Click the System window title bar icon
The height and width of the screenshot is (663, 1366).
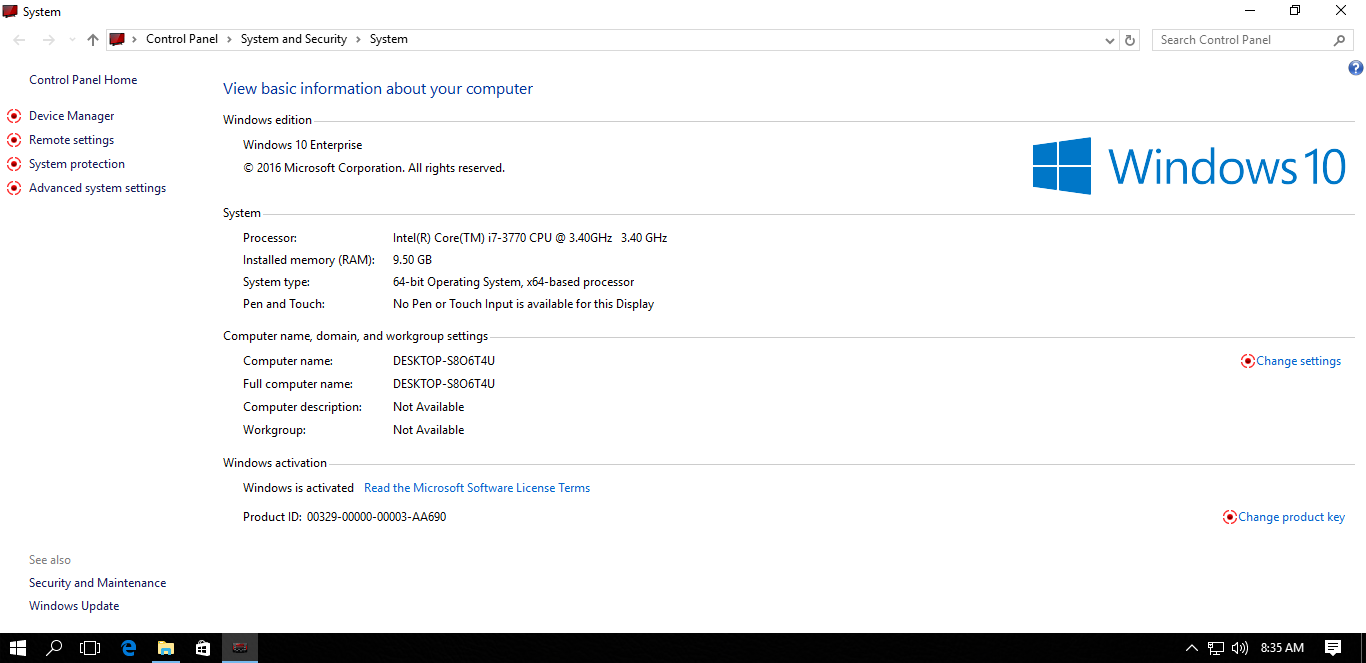point(11,12)
